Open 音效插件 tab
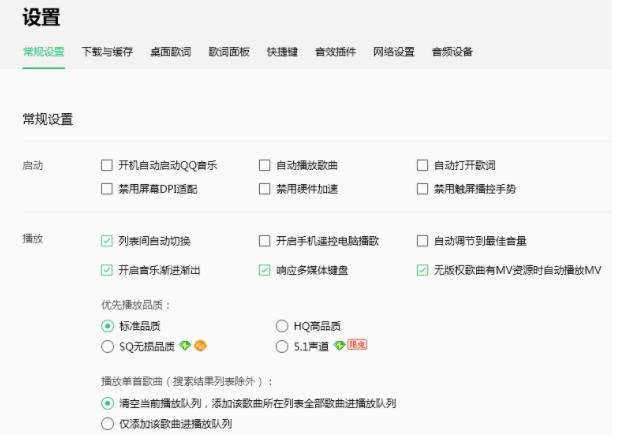Screen dimensions: 628x436 click(335, 52)
